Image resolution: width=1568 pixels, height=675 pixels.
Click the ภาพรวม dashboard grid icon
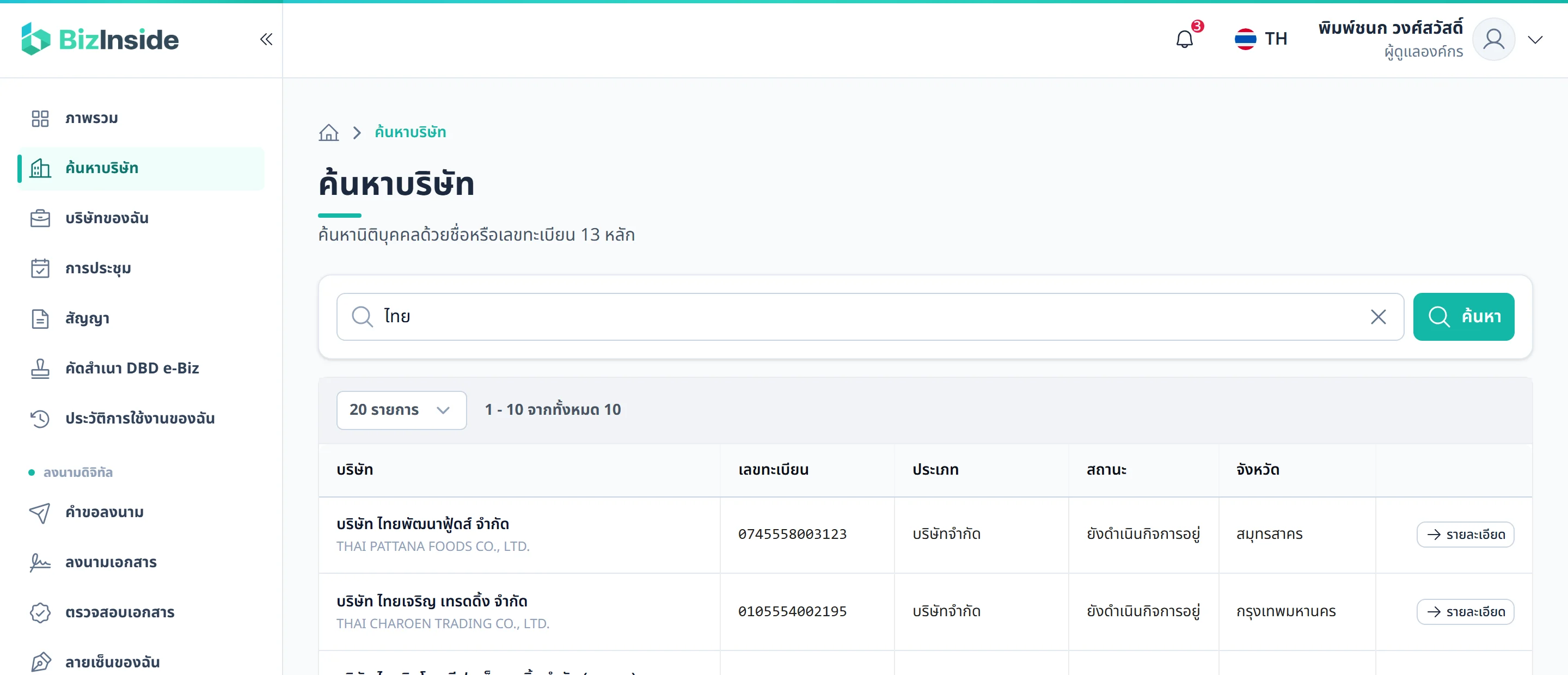(x=40, y=118)
